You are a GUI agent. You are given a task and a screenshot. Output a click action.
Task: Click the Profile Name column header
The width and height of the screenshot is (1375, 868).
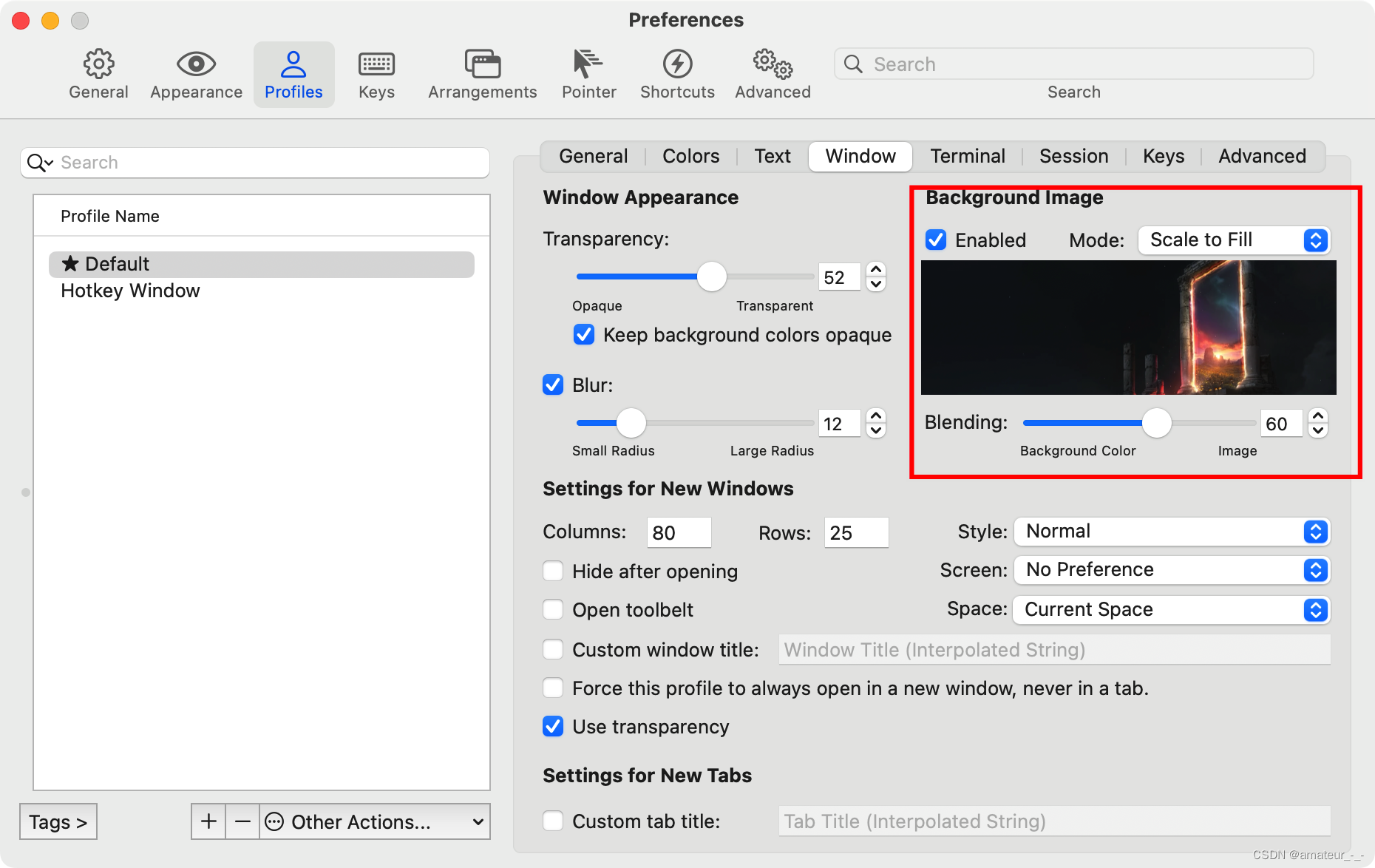point(262,216)
